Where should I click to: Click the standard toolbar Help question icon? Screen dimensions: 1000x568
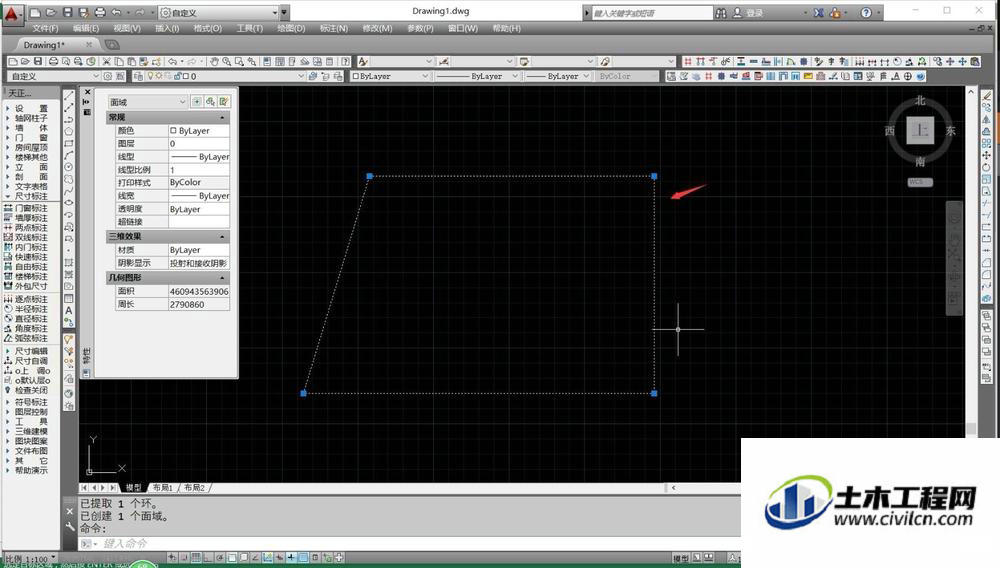point(345,62)
